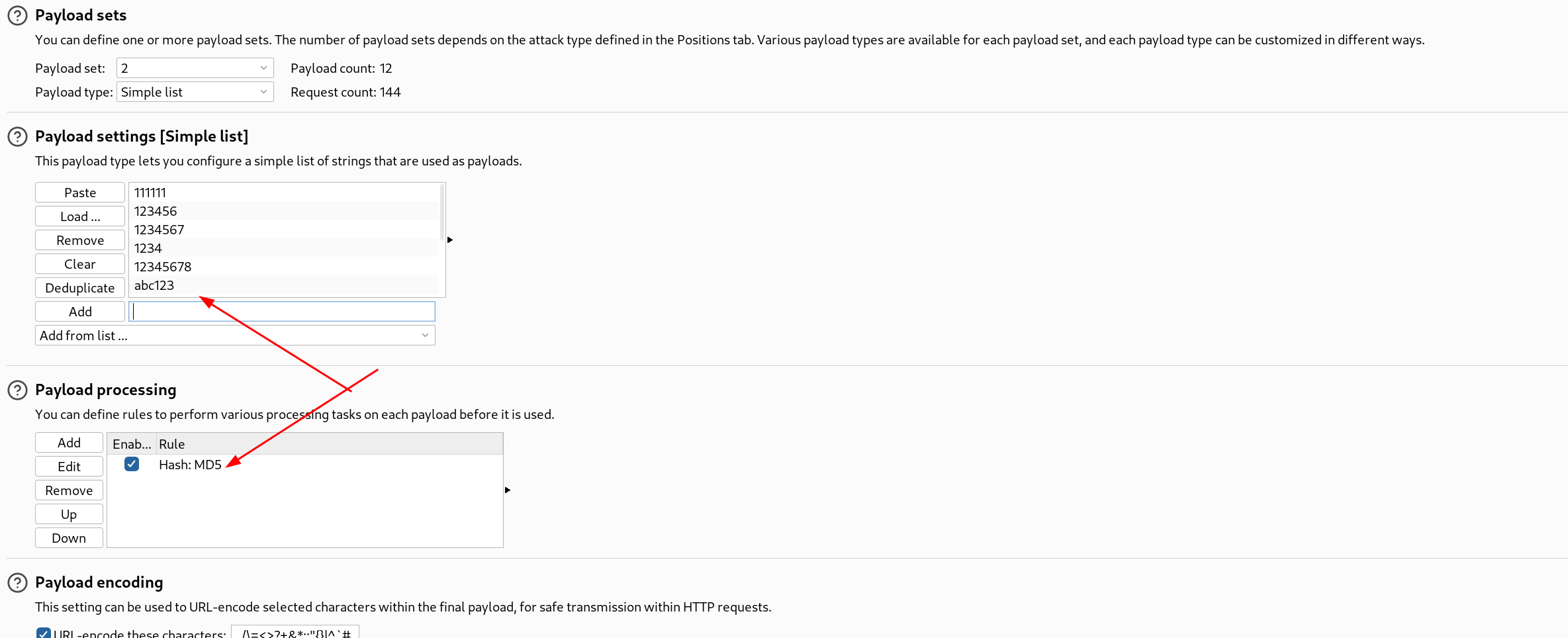Click arrow expander beside payload list
Screen dimensions: 1568x638
pos(450,240)
